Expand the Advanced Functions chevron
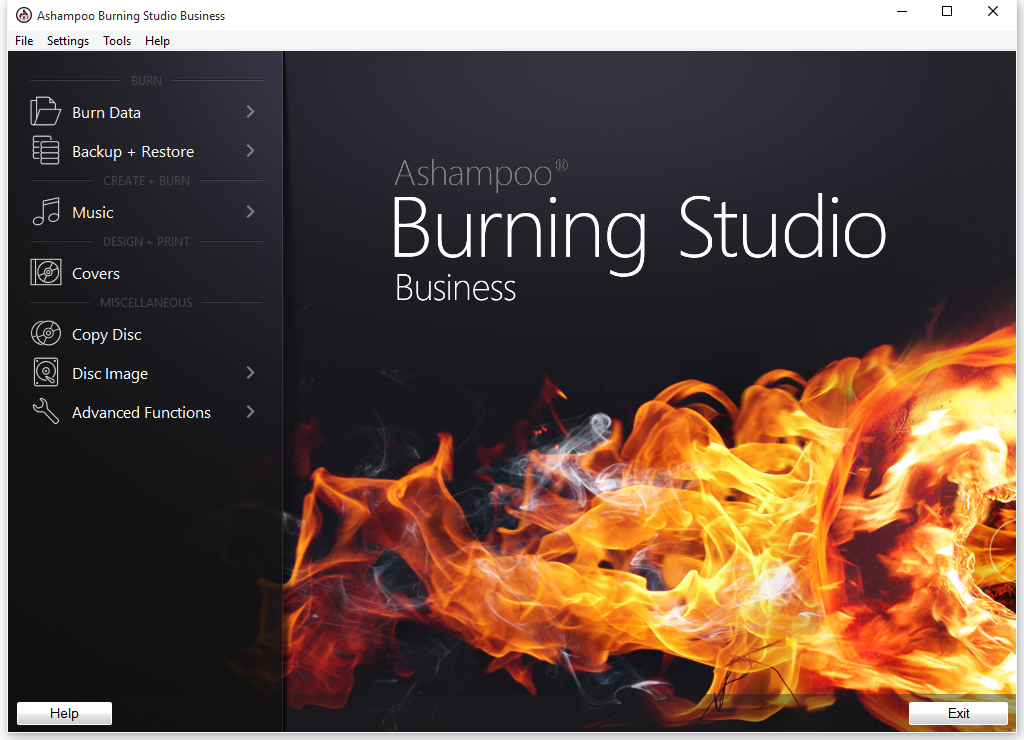Screen dimensions: 1024x740 pos(250,411)
